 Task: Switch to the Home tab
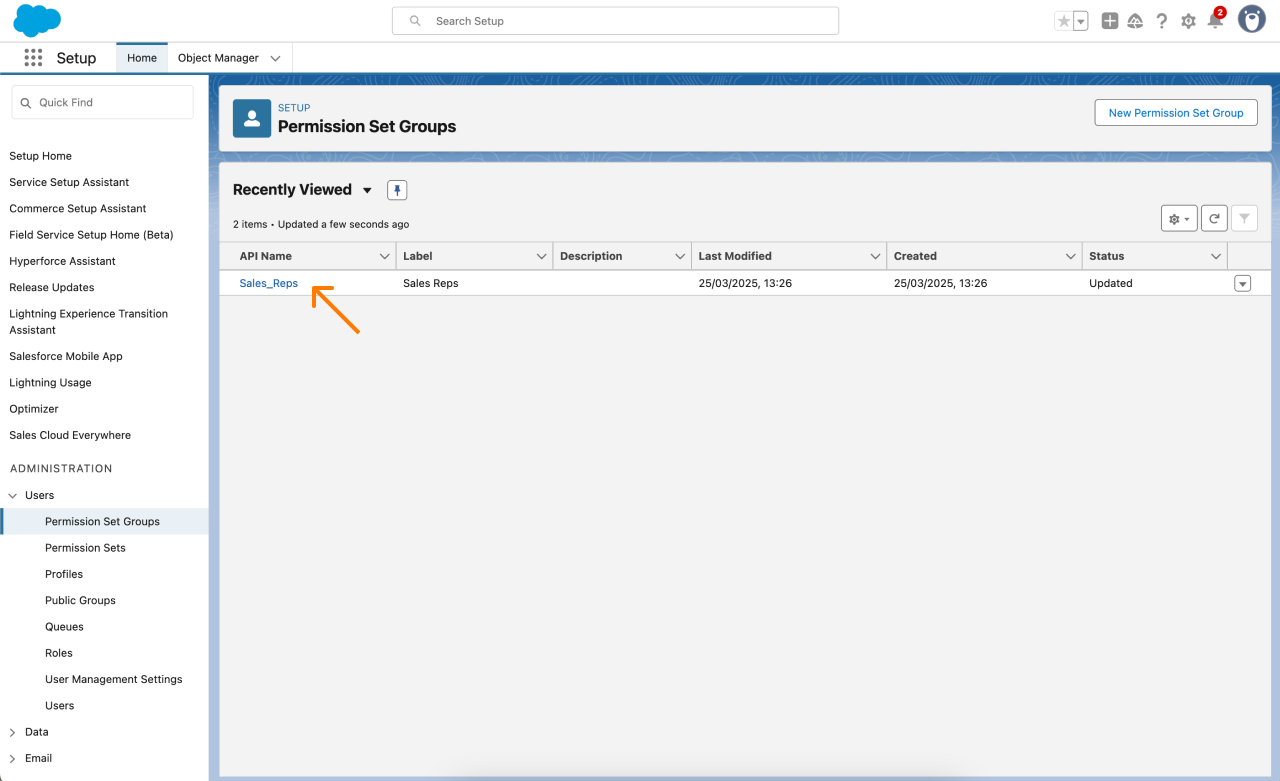[142, 58]
